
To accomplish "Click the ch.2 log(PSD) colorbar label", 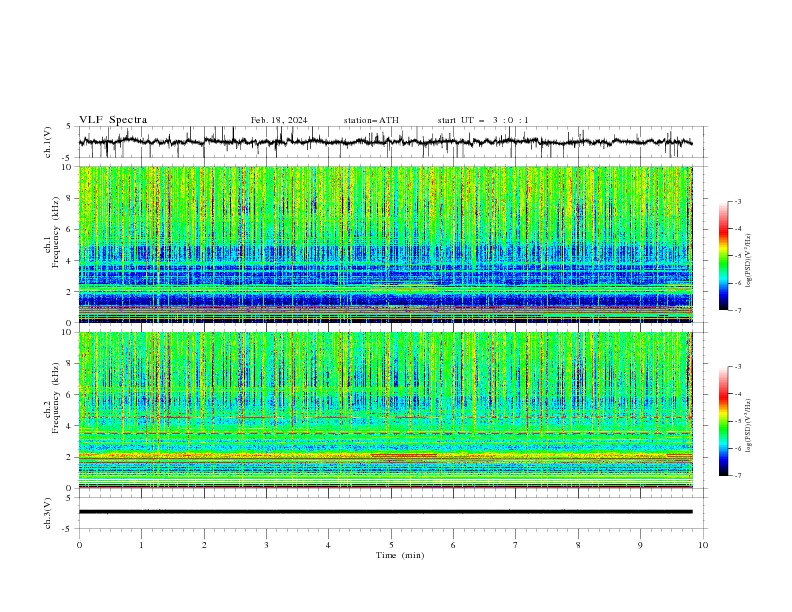I will point(749,426).
